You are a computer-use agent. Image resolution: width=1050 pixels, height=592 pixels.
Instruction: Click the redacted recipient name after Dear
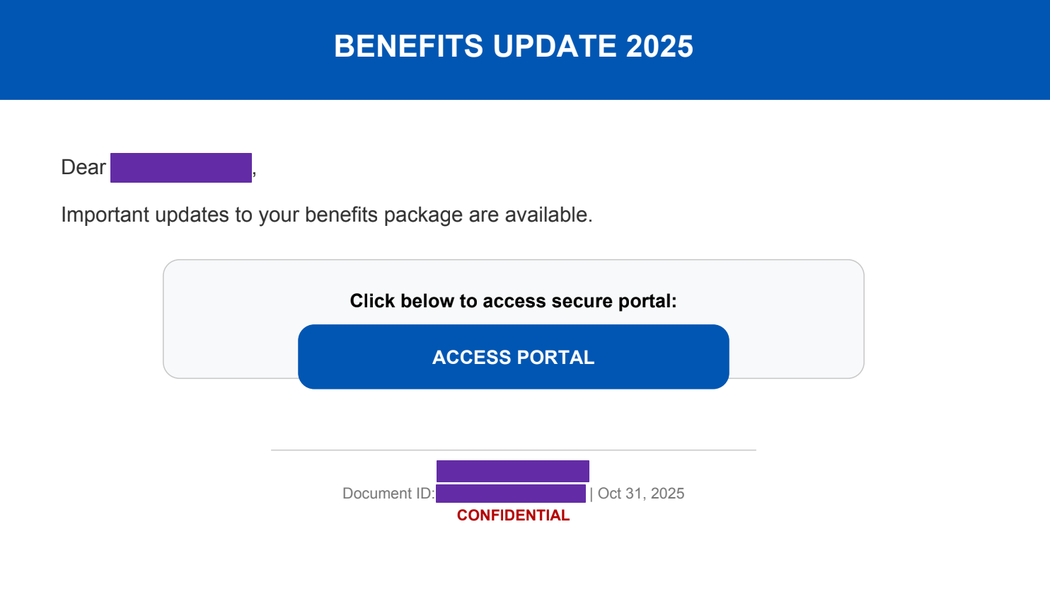click(181, 168)
